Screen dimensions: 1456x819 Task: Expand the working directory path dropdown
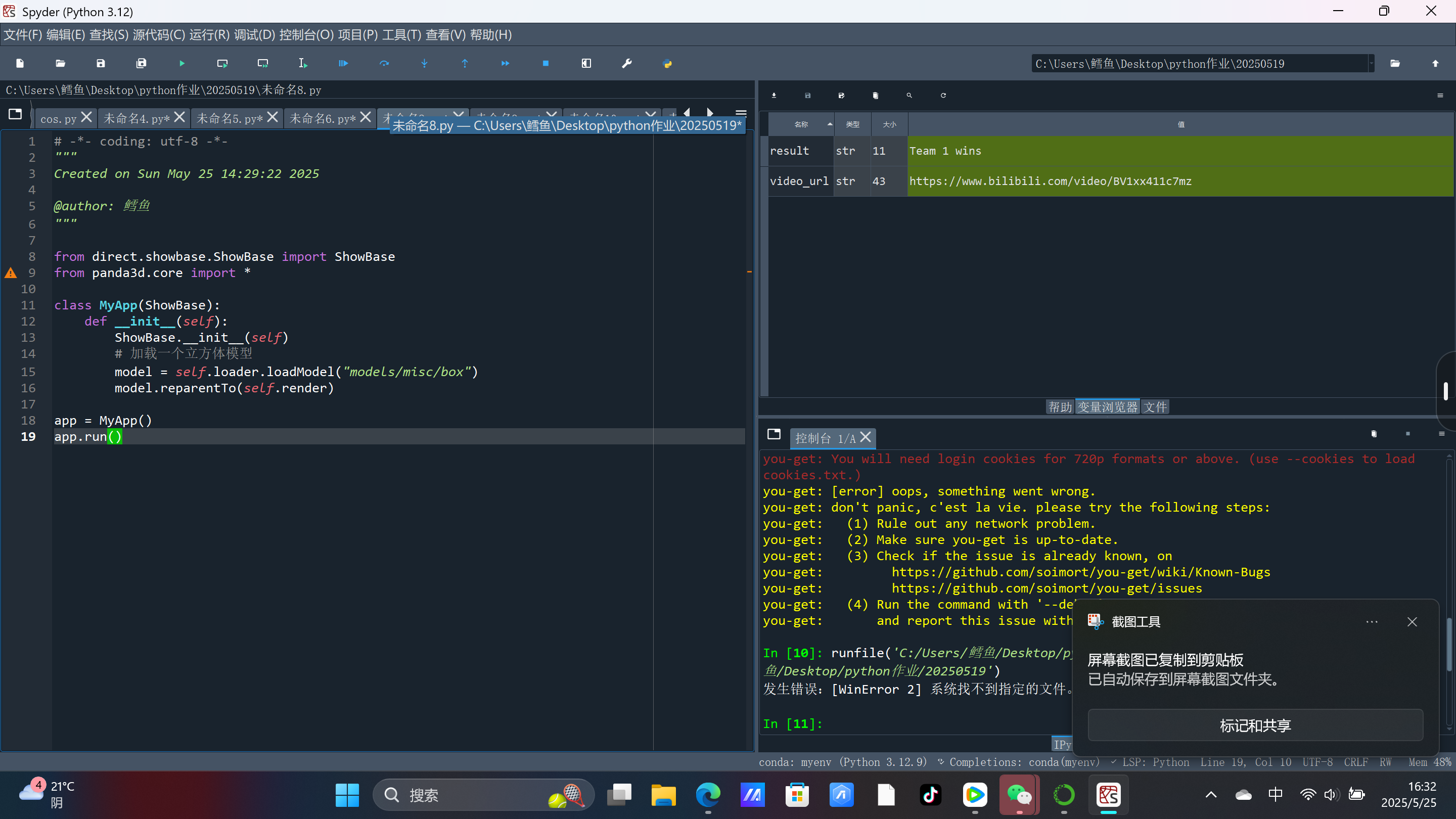[x=1371, y=63]
